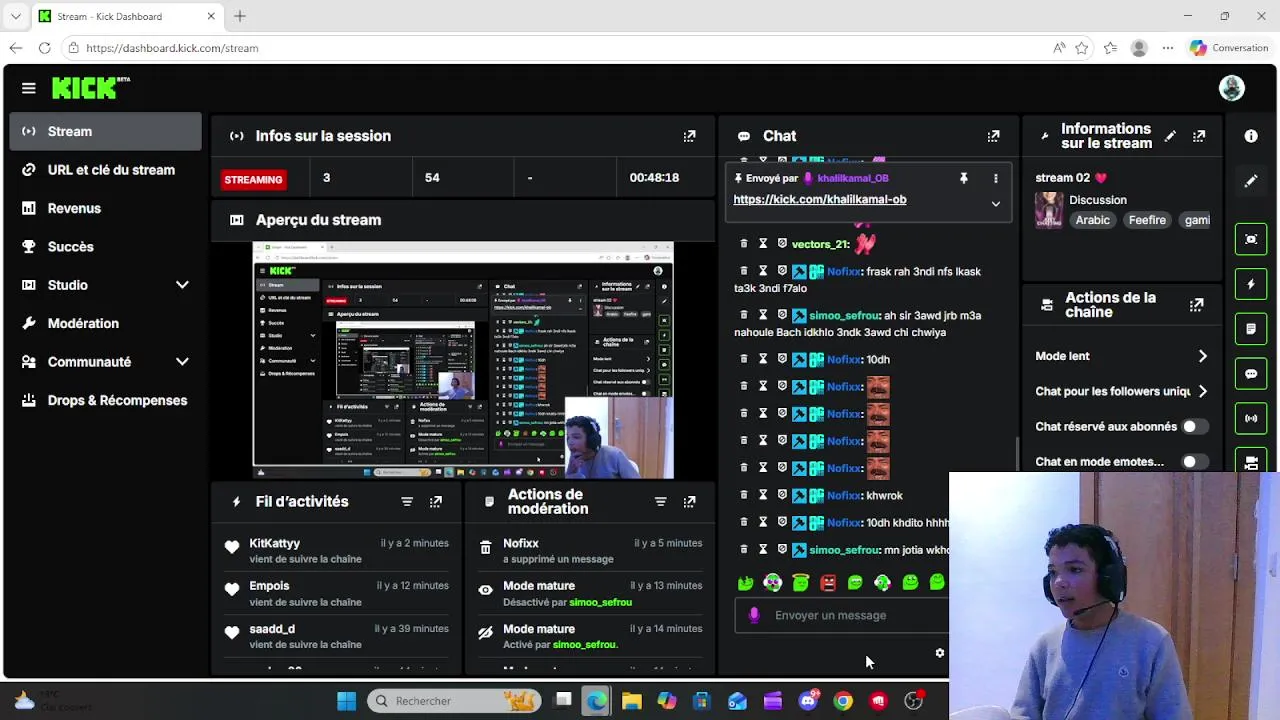This screenshot has height=720, width=1280.
Task: Click the browser refresh button
Action: 44,48
